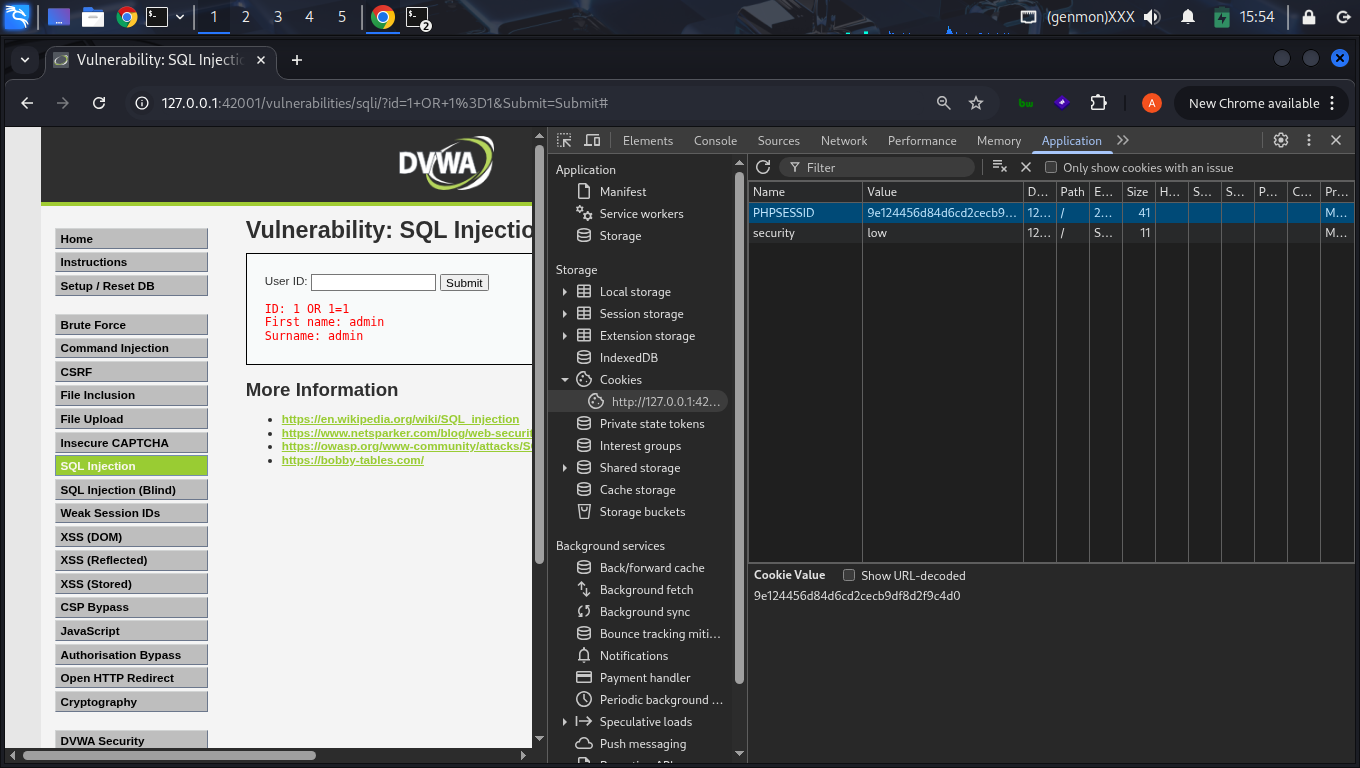Toggle the device toolbar icon

(592, 141)
